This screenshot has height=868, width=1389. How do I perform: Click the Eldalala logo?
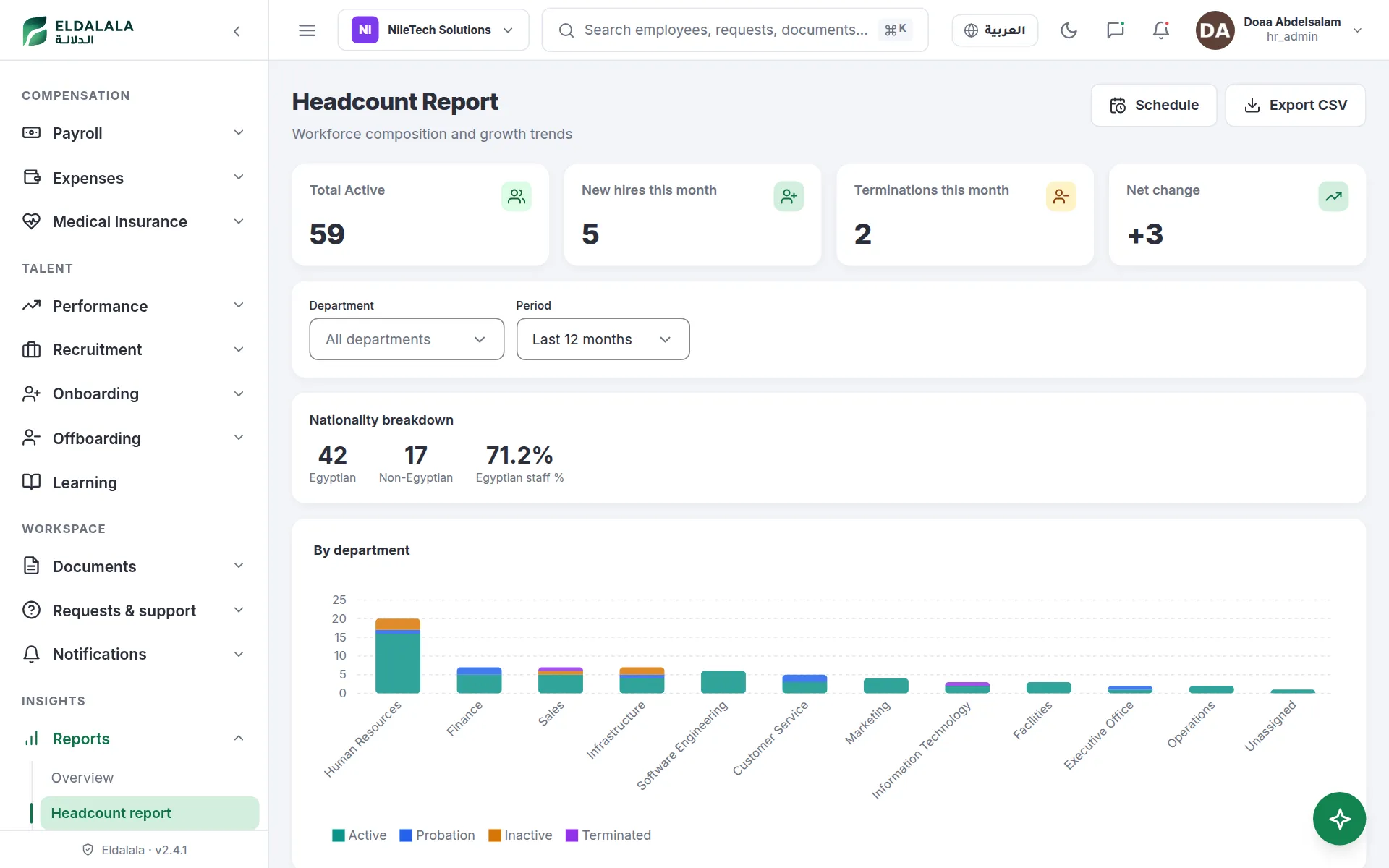tap(78, 31)
